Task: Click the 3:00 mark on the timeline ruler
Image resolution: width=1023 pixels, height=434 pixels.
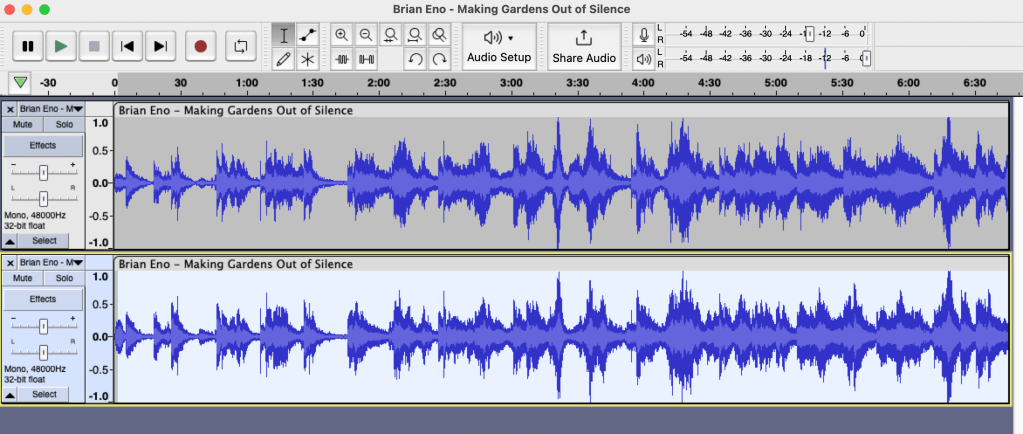Action: pyautogui.click(x=510, y=83)
